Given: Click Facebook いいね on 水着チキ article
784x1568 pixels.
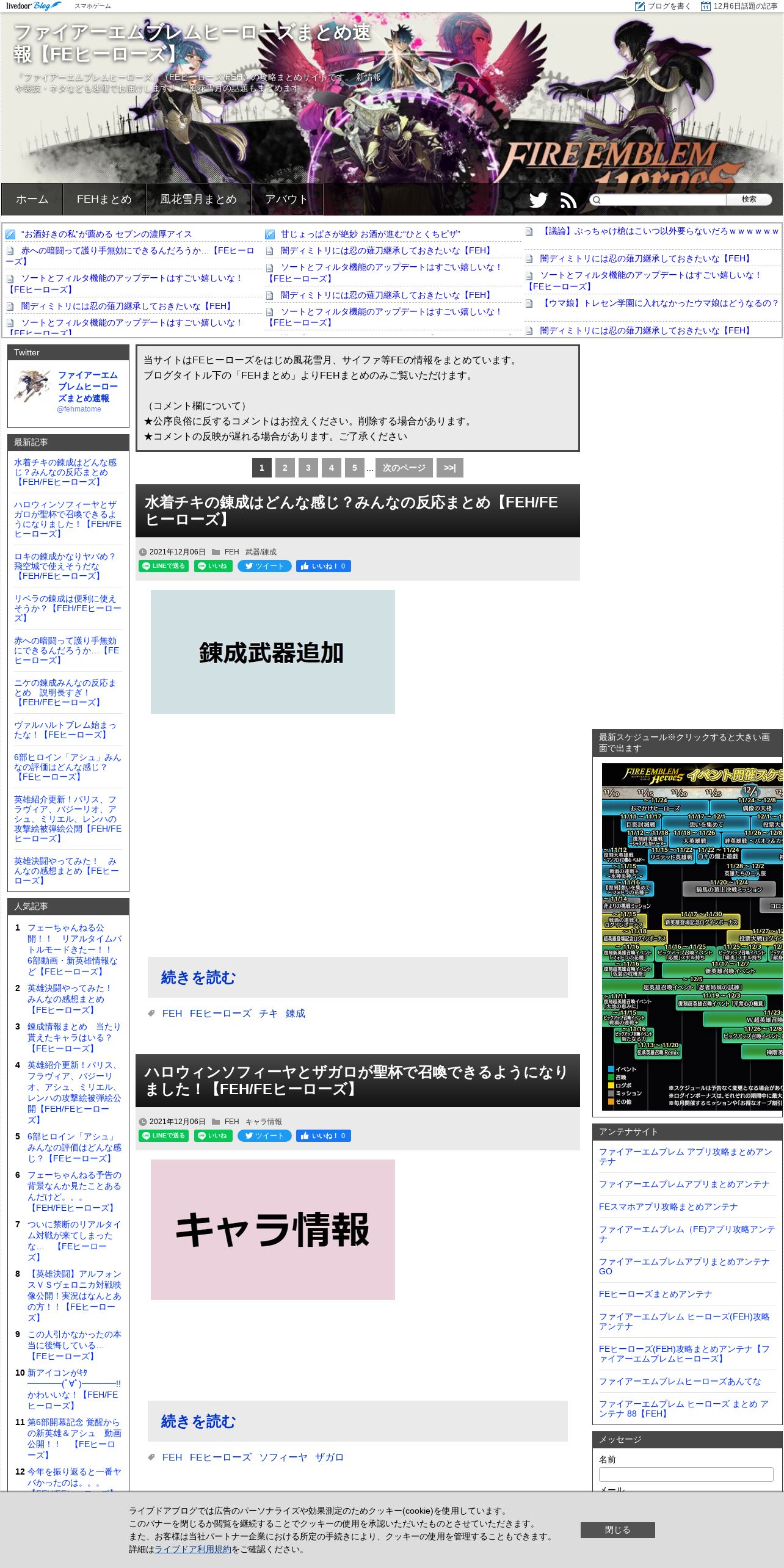Looking at the screenshot, I should click(x=324, y=566).
